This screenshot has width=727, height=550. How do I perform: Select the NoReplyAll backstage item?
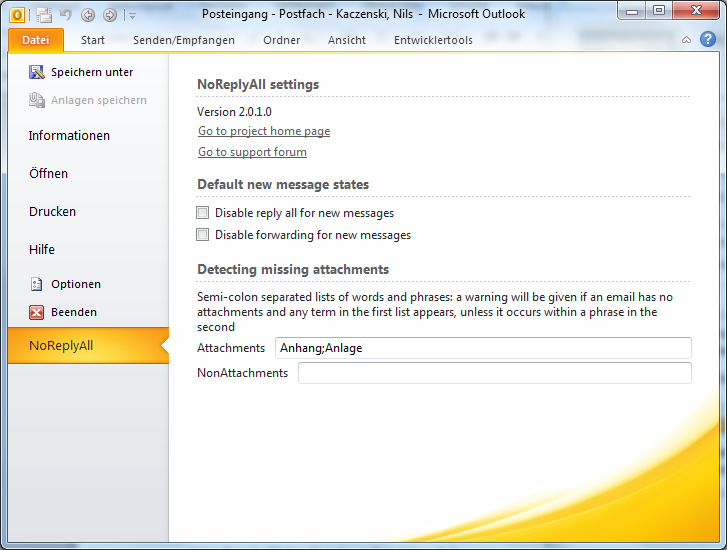tap(88, 345)
